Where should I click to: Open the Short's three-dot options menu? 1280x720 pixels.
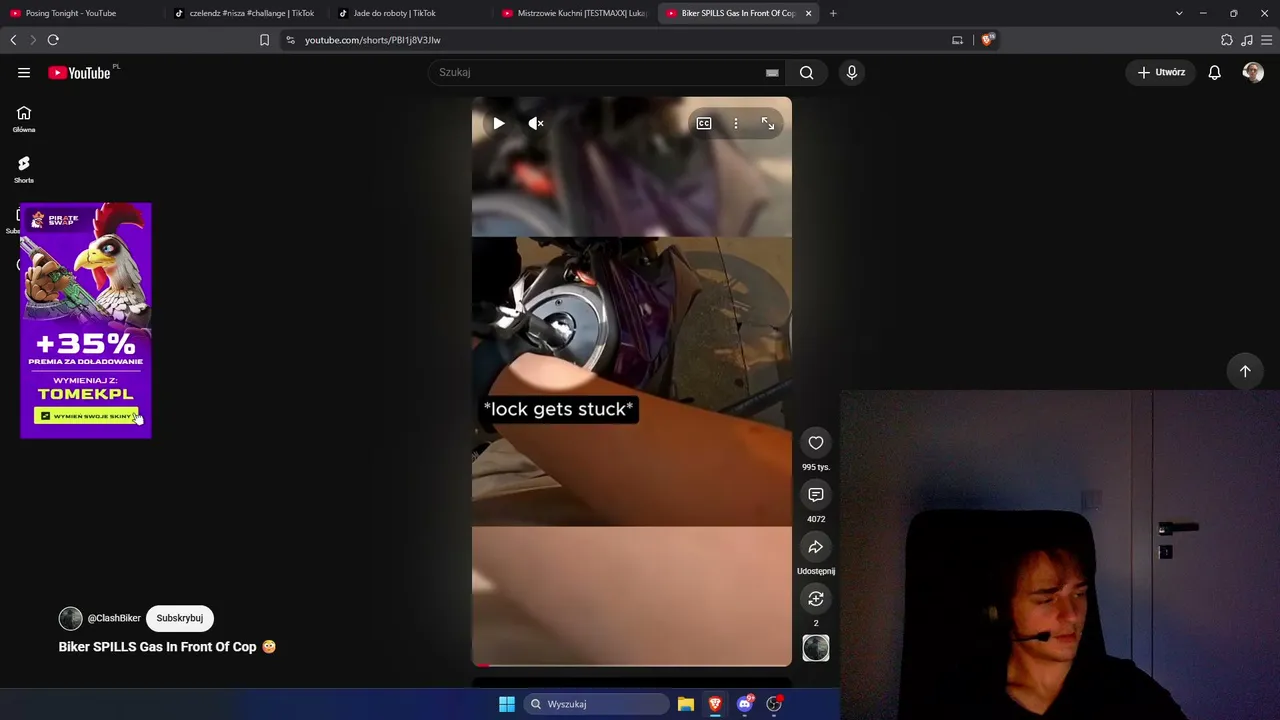point(736,123)
